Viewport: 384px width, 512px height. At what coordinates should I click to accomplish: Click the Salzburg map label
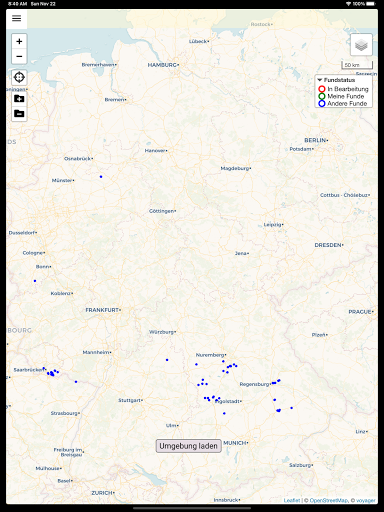click(x=300, y=465)
